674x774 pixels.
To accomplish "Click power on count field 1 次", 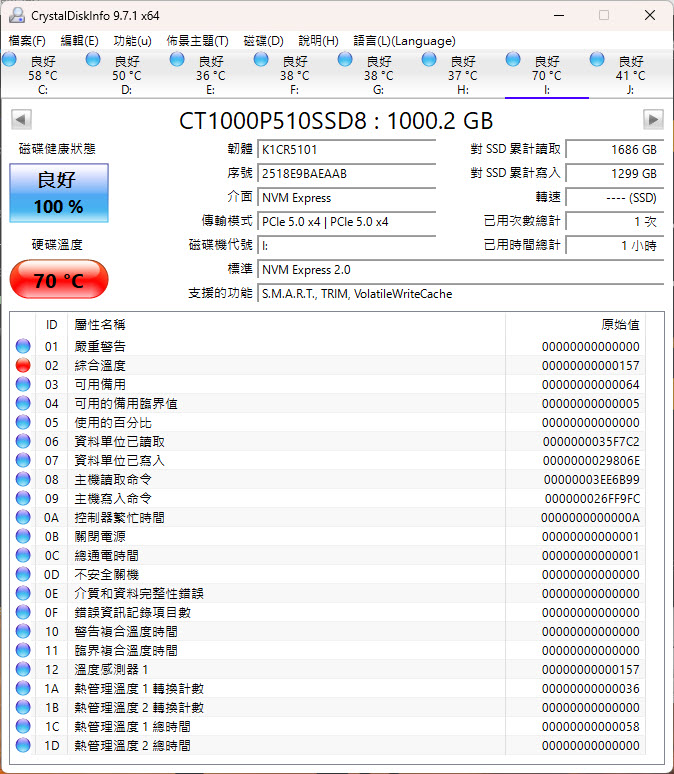I will tap(614, 222).
